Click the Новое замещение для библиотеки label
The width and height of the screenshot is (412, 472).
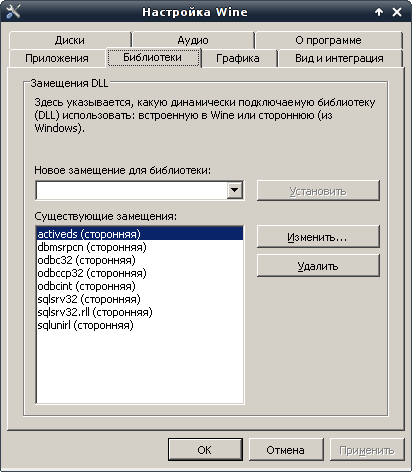[x=123, y=170]
